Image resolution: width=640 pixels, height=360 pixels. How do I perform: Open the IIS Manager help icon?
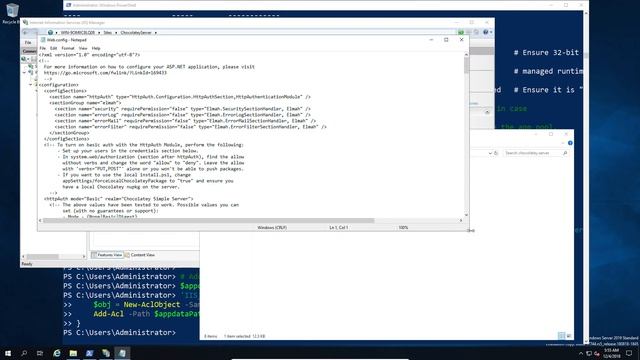486,32
